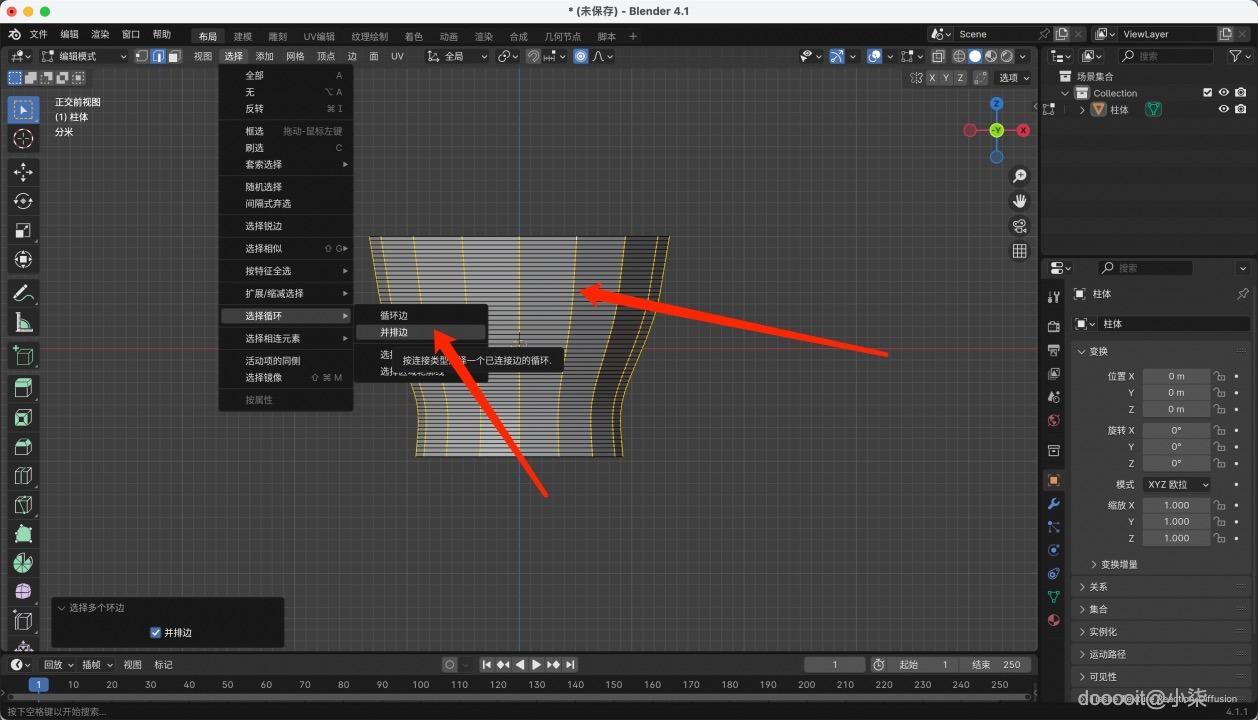The height and width of the screenshot is (720, 1258).
Task: Click the zoom magnifier viewport icon
Action: [x=1019, y=176]
